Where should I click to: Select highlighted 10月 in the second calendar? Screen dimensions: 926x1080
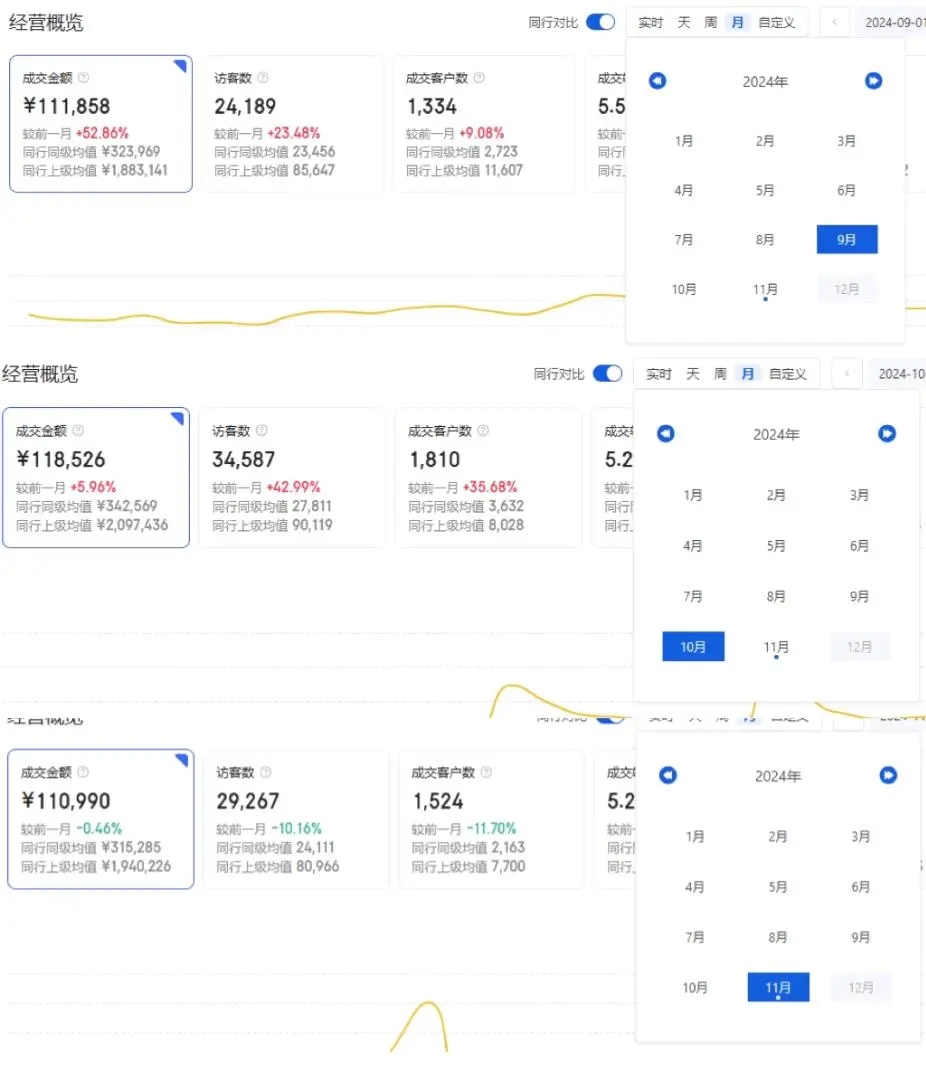tap(693, 646)
